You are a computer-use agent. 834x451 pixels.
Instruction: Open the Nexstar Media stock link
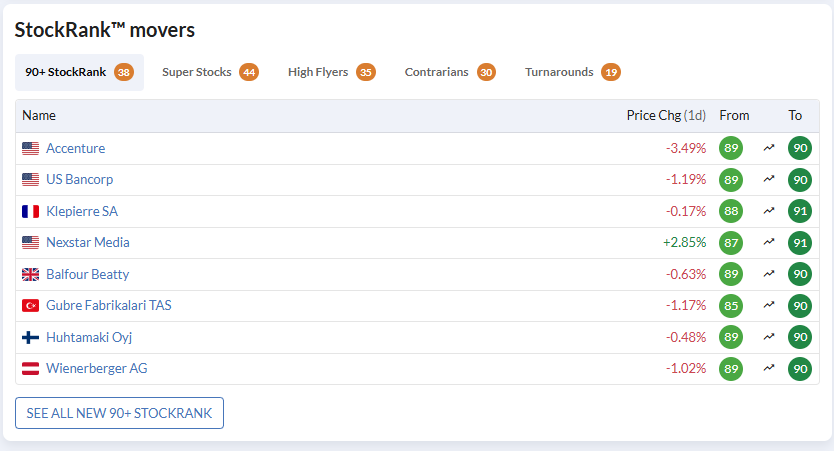pos(88,243)
